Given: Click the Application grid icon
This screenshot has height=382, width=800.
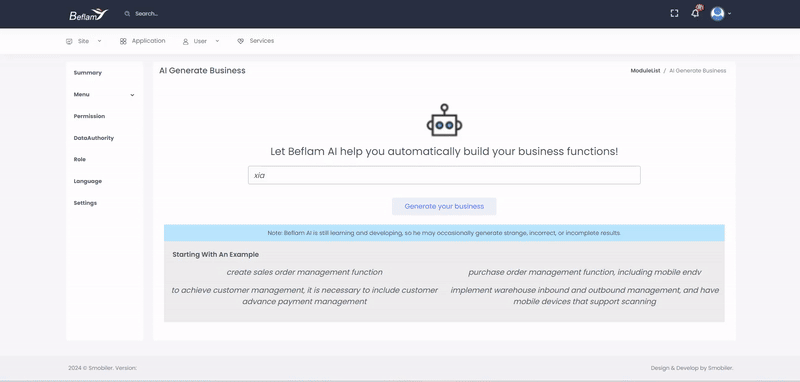Looking at the screenshot, I should tap(123, 41).
